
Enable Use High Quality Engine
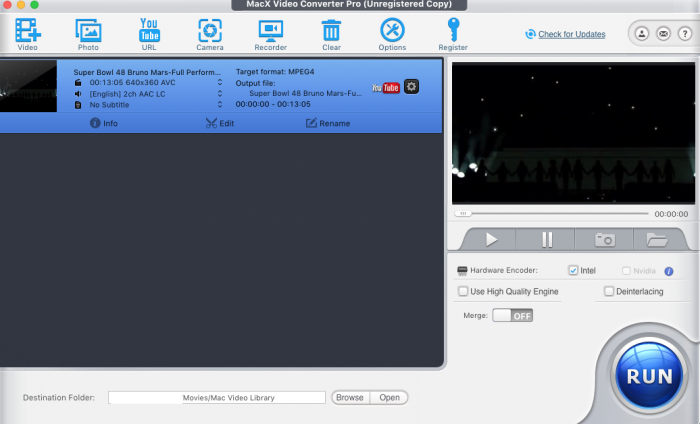click(463, 291)
